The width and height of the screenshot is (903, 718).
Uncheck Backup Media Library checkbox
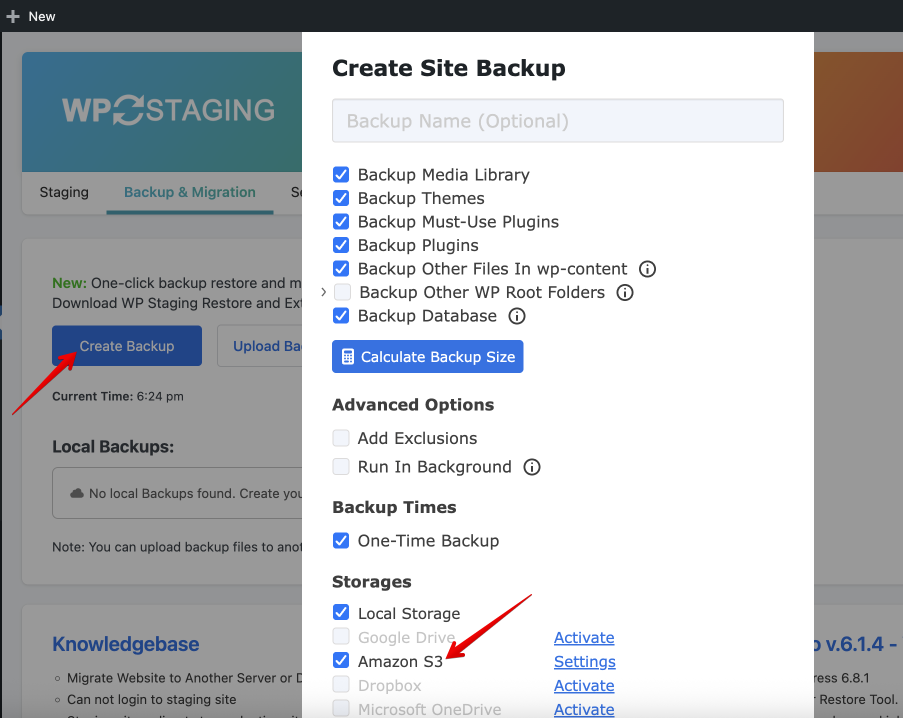[x=341, y=174]
